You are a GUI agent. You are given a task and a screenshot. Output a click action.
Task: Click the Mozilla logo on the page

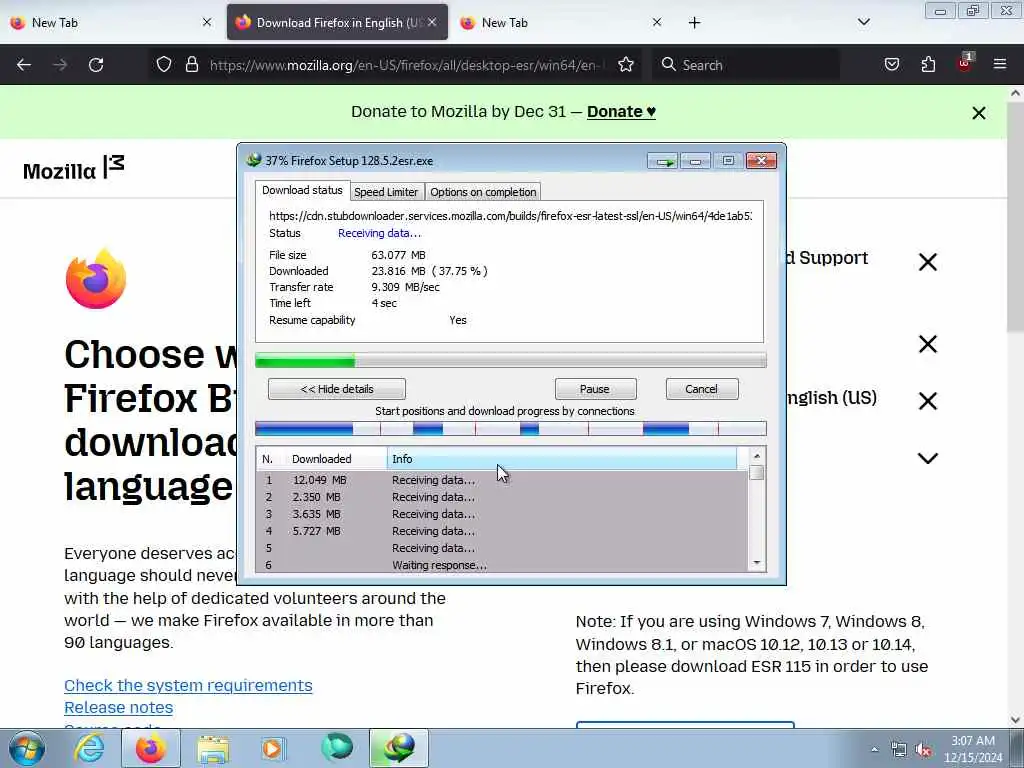(x=73, y=168)
